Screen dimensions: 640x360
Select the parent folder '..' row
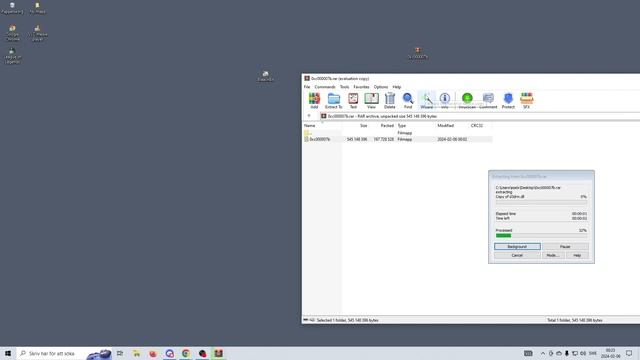(398, 133)
